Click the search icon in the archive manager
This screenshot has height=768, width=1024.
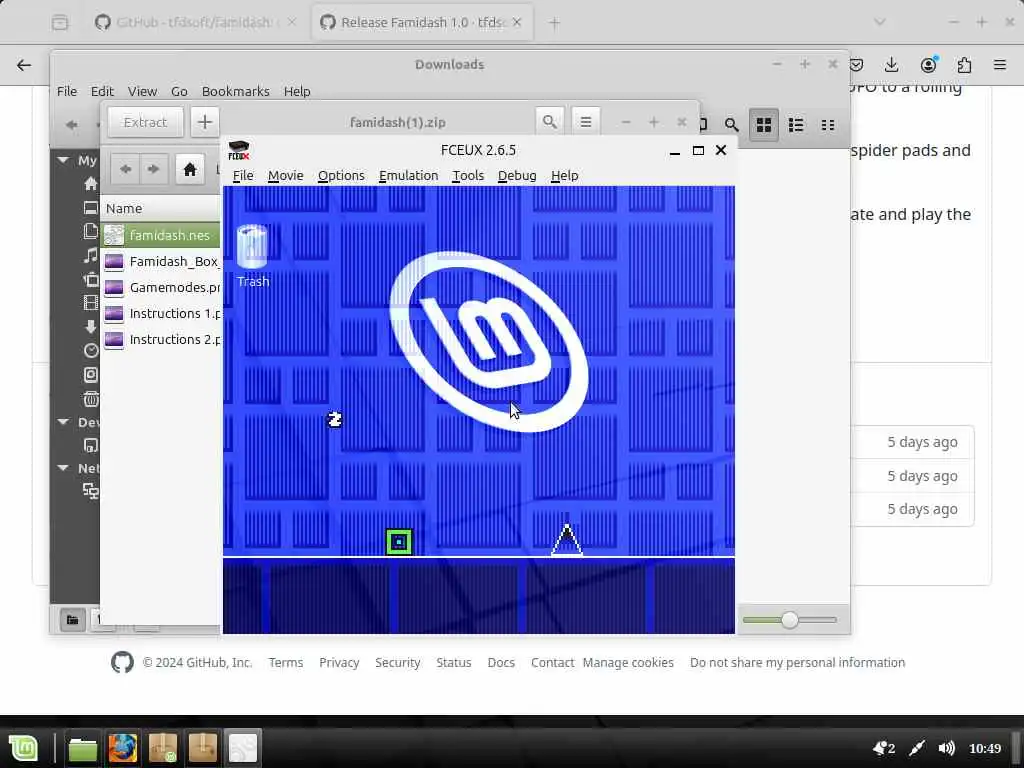(x=550, y=122)
